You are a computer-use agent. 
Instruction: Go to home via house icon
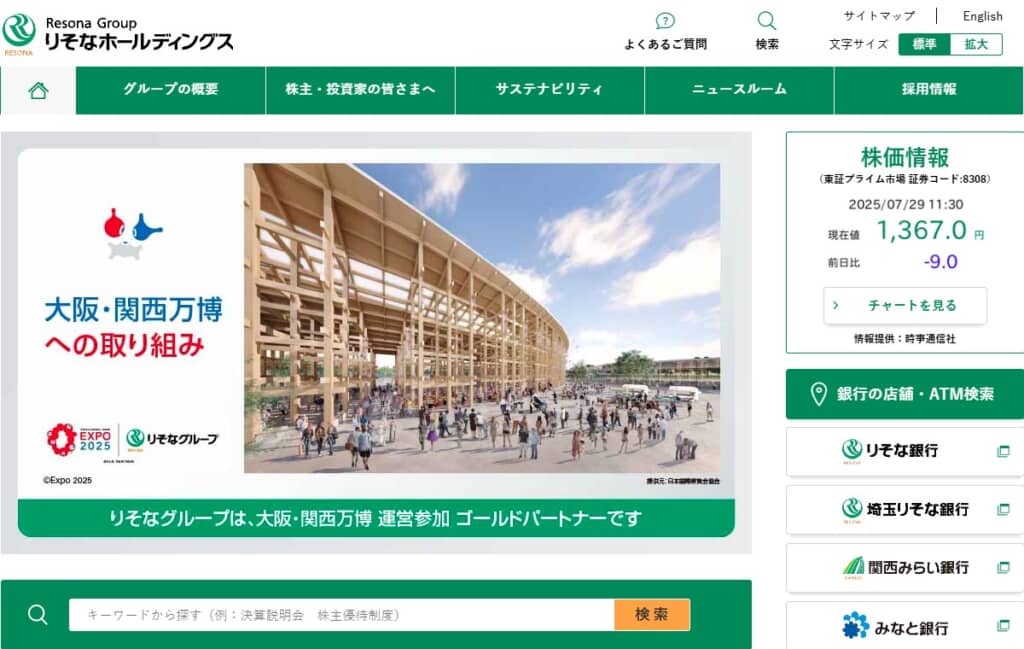tap(39, 90)
